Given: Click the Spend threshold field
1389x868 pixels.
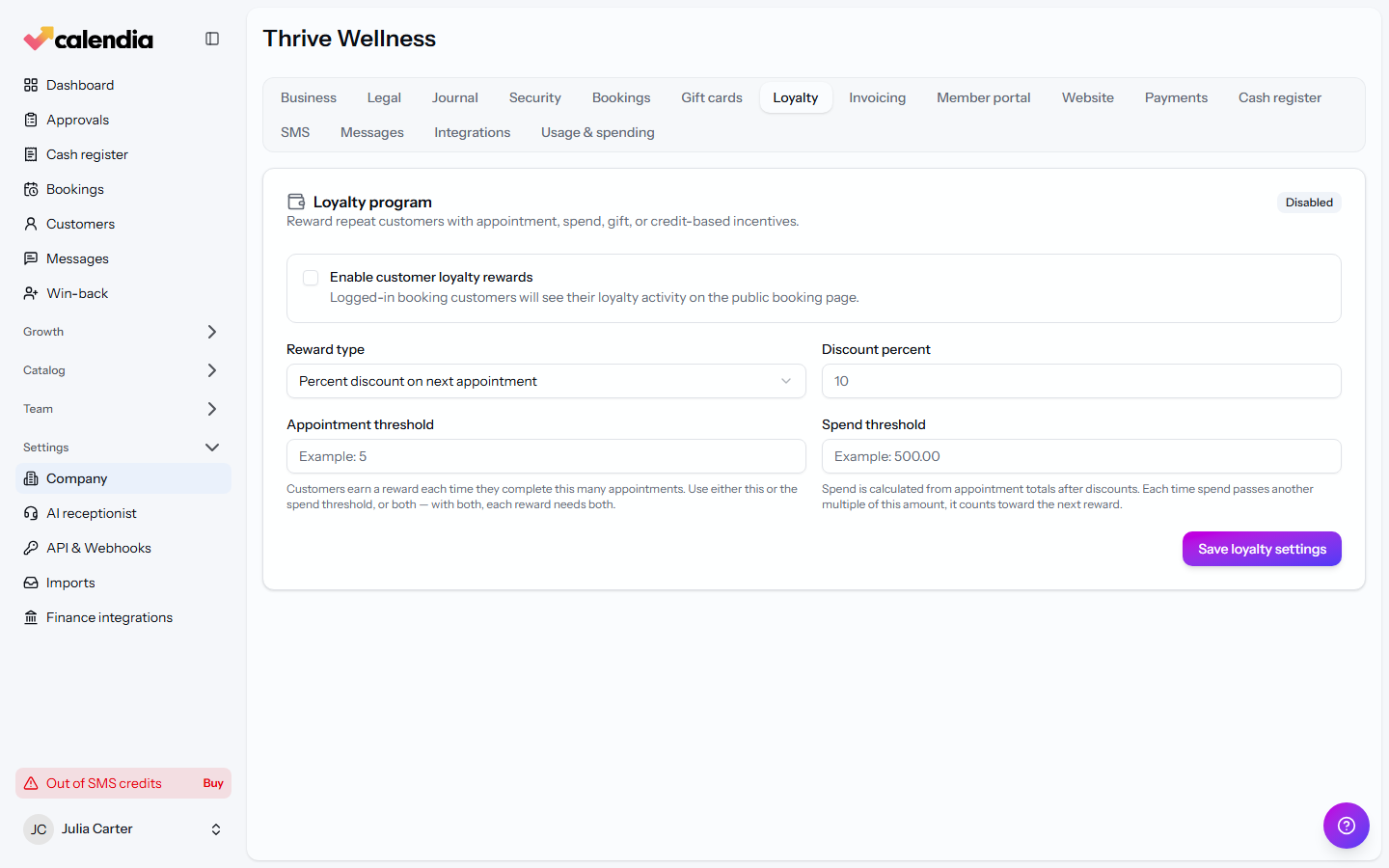Looking at the screenshot, I should (1081, 456).
